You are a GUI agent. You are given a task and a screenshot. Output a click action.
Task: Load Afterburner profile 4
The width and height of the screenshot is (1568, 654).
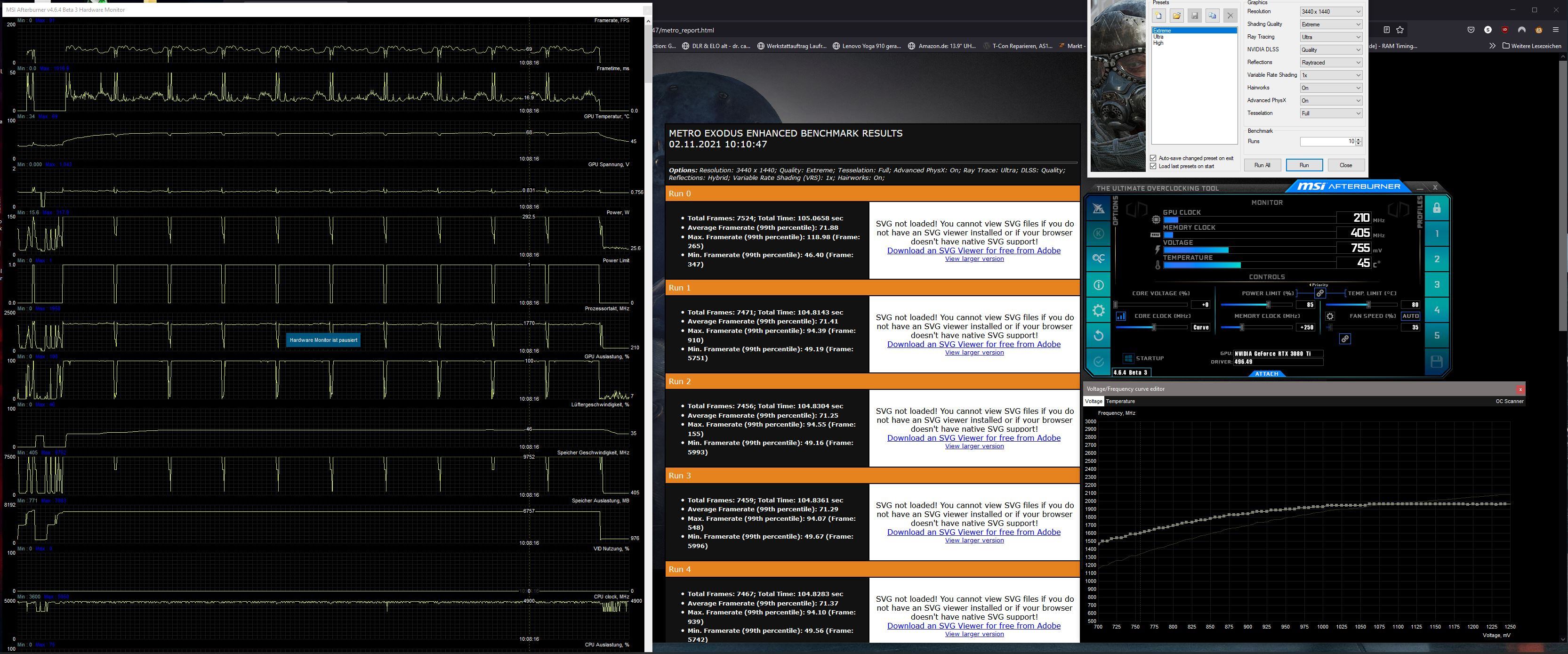pyautogui.click(x=1437, y=310)
